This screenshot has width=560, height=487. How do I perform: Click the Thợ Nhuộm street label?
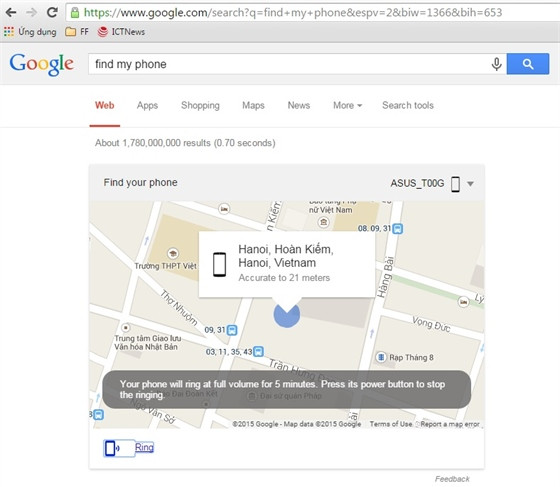(179, 307)
